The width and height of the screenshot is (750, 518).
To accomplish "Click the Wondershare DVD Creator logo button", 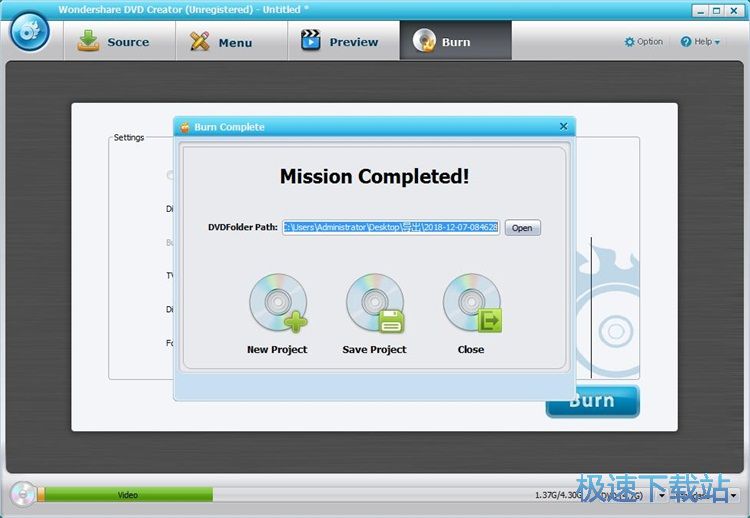I will click(x=30, y=32).
